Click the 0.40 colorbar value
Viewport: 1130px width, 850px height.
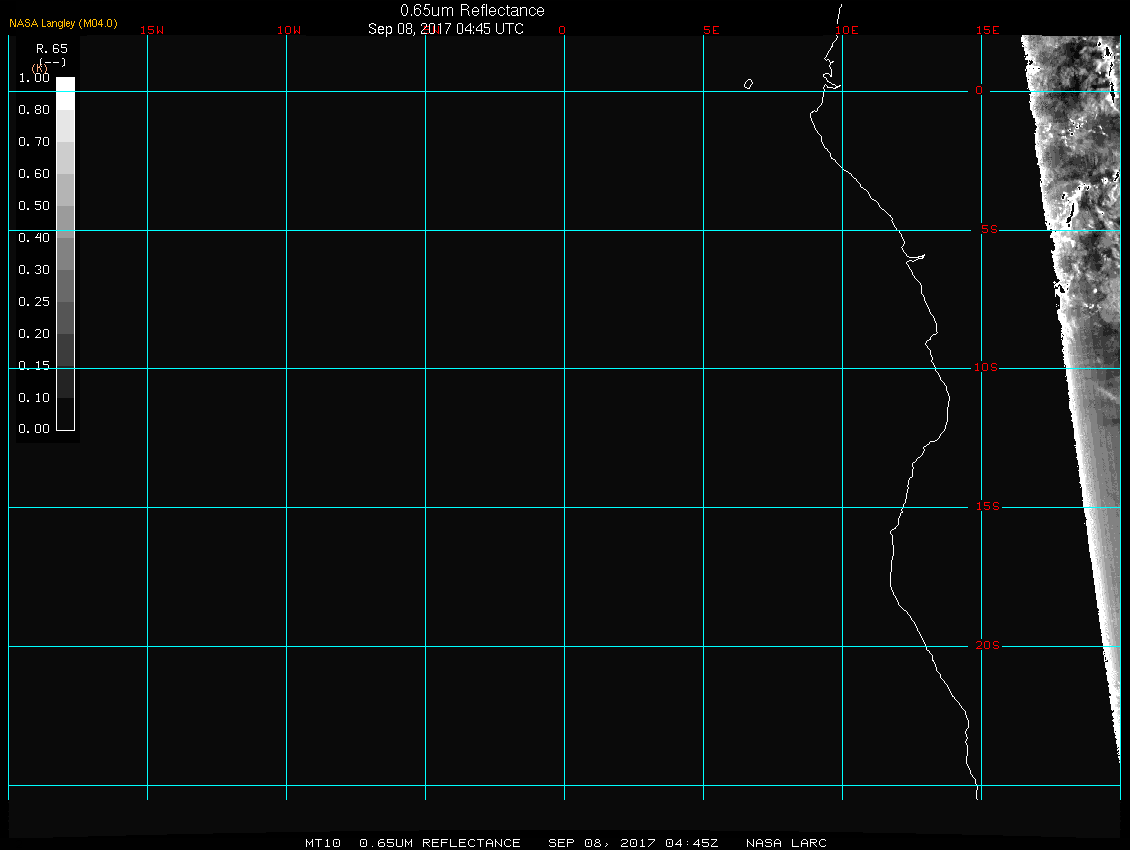34,237
